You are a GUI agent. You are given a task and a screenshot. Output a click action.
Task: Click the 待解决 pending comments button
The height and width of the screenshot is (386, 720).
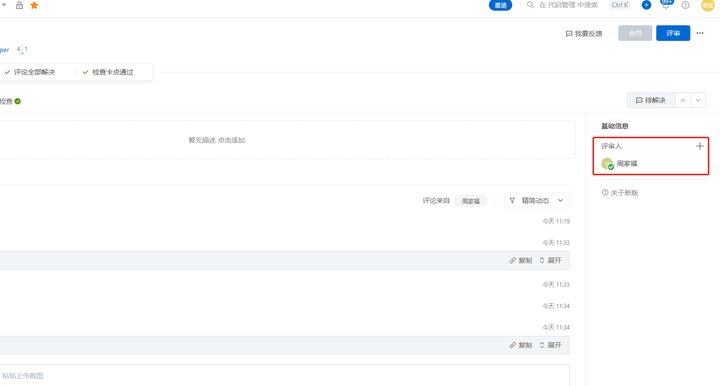tap(651, 101)
